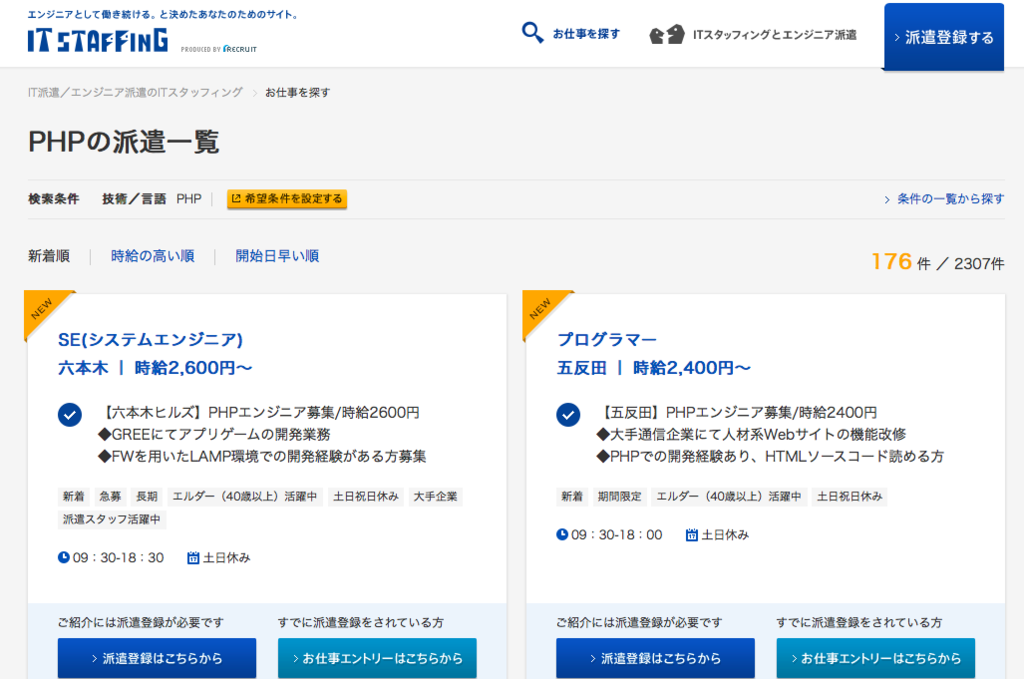
Task: Click calendar icon in プログラマー job card
Action: point(692,535)
